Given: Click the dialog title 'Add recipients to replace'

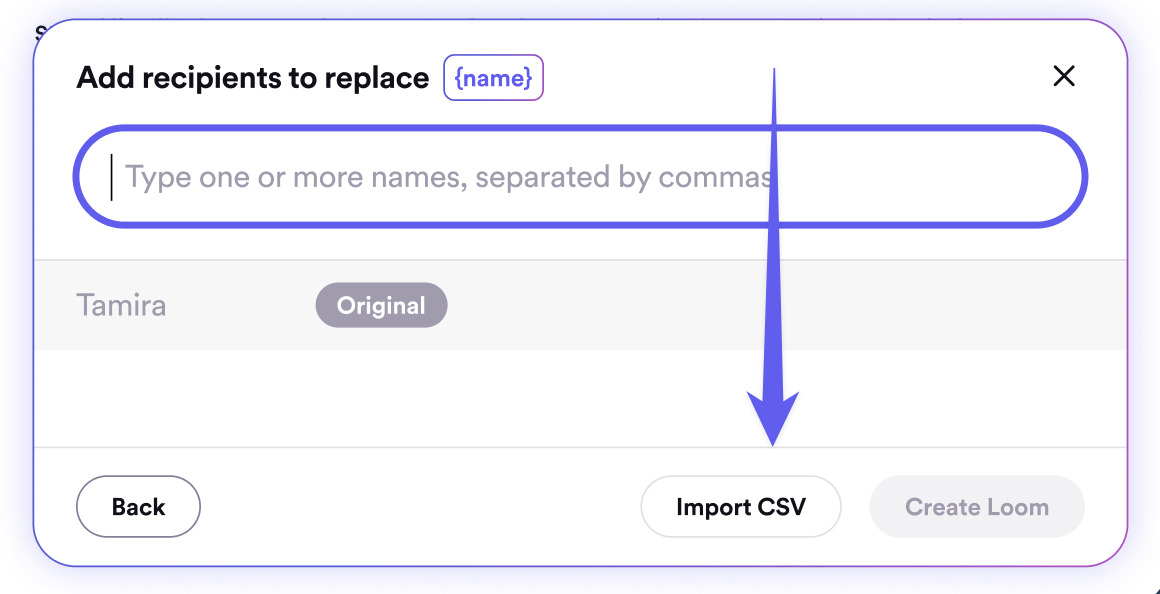Looking at the screenshot, I should 252,78.
